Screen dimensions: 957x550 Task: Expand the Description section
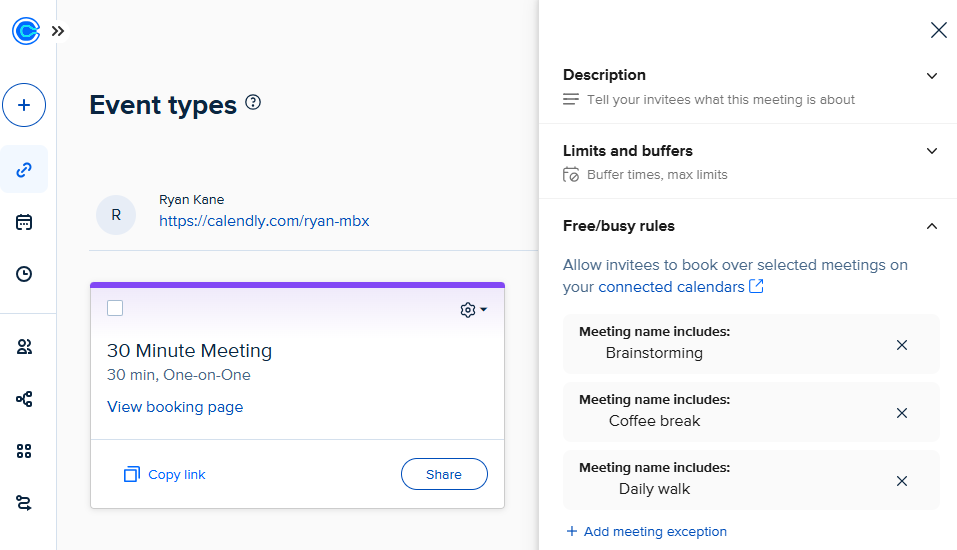tap(932, 76)
